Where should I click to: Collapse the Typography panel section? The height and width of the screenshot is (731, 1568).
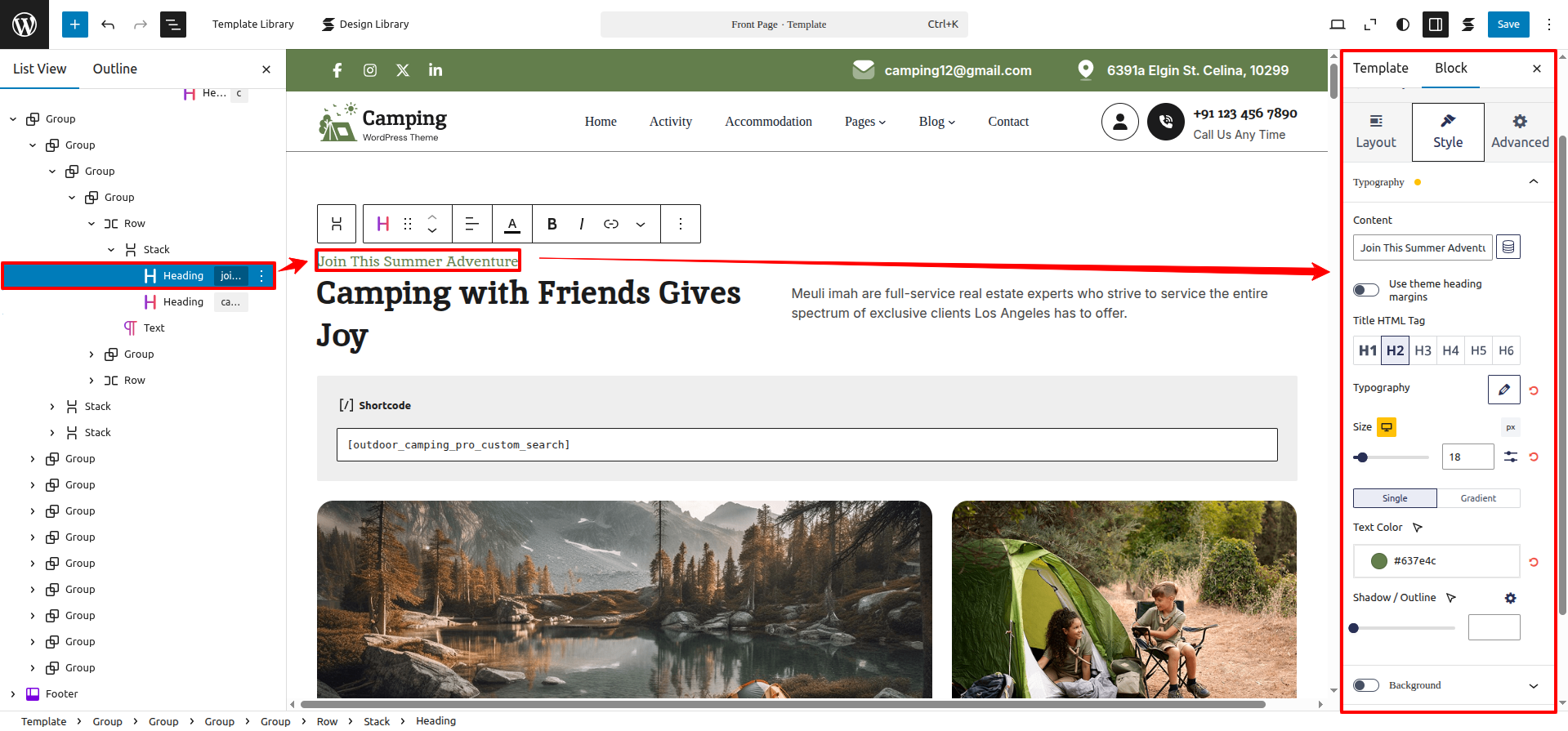1533,182
